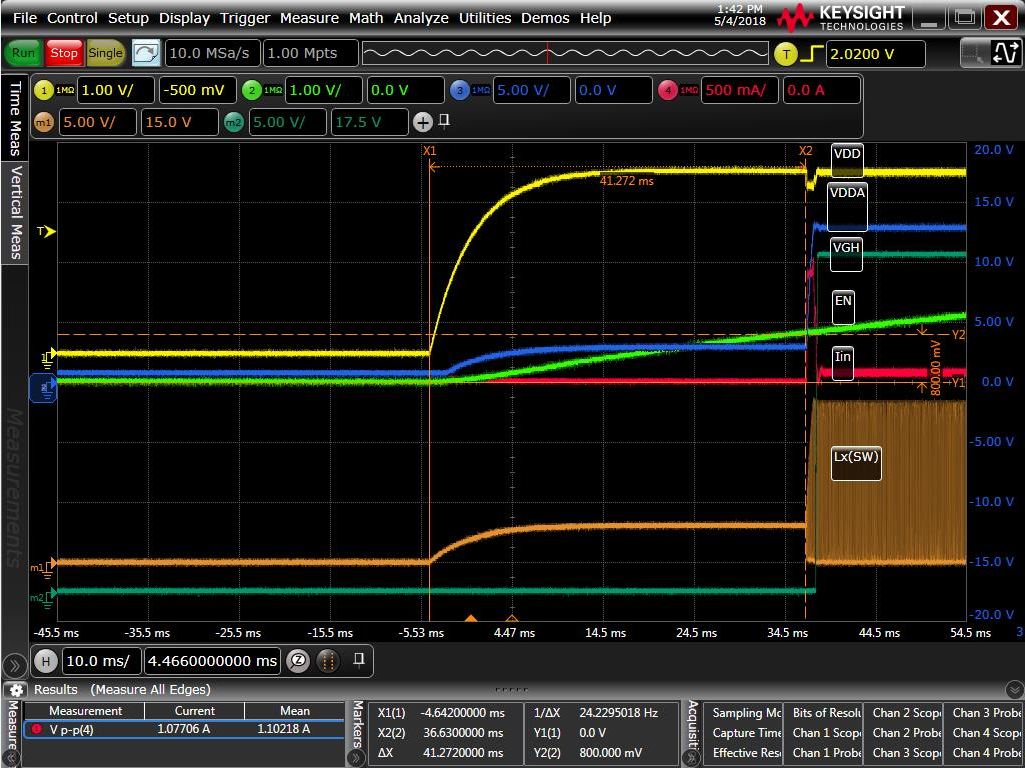Click channel 3 scale 5.00 V/ field
The image size is (1025, 768).
click(531, 90)
